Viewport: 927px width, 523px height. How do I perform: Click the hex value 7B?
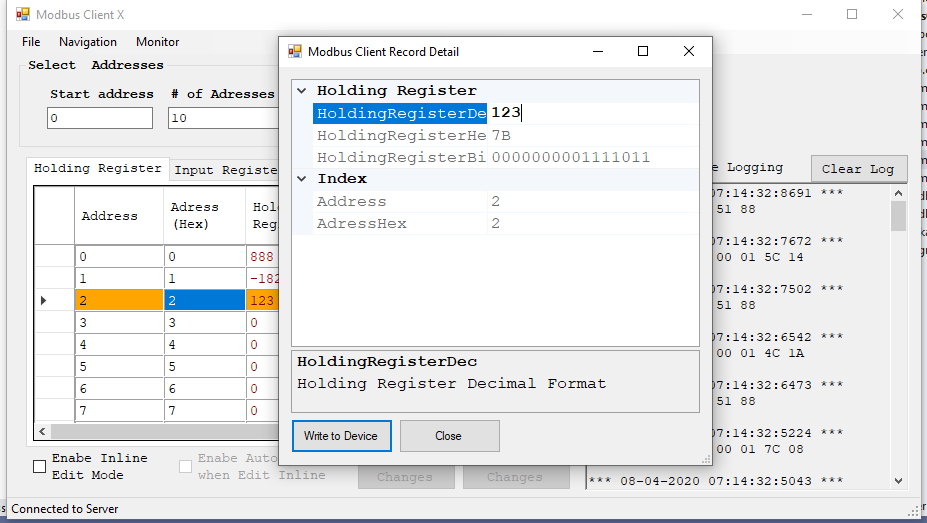[501, 135]
